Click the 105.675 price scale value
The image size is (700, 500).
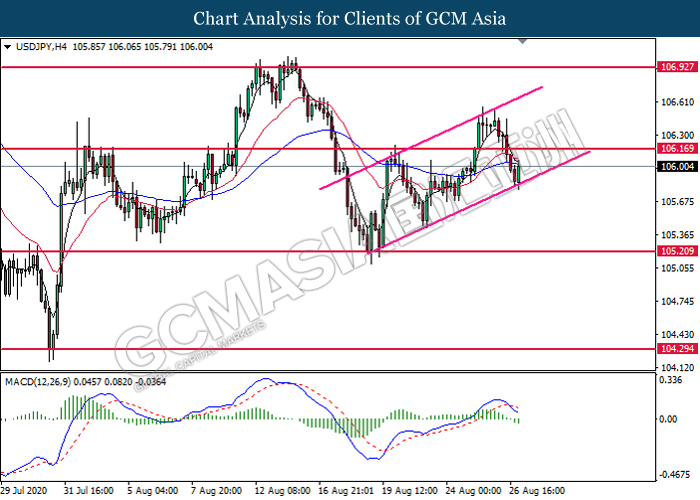tap(677, 202)
